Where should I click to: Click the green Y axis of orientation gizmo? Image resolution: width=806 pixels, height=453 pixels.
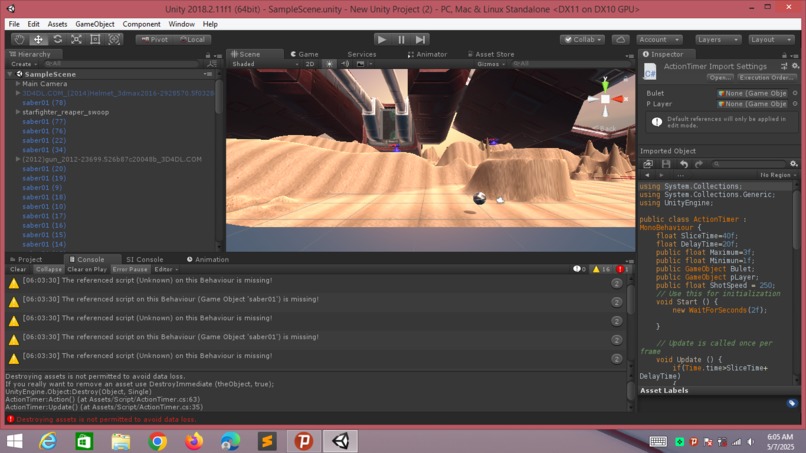[605, 84]
